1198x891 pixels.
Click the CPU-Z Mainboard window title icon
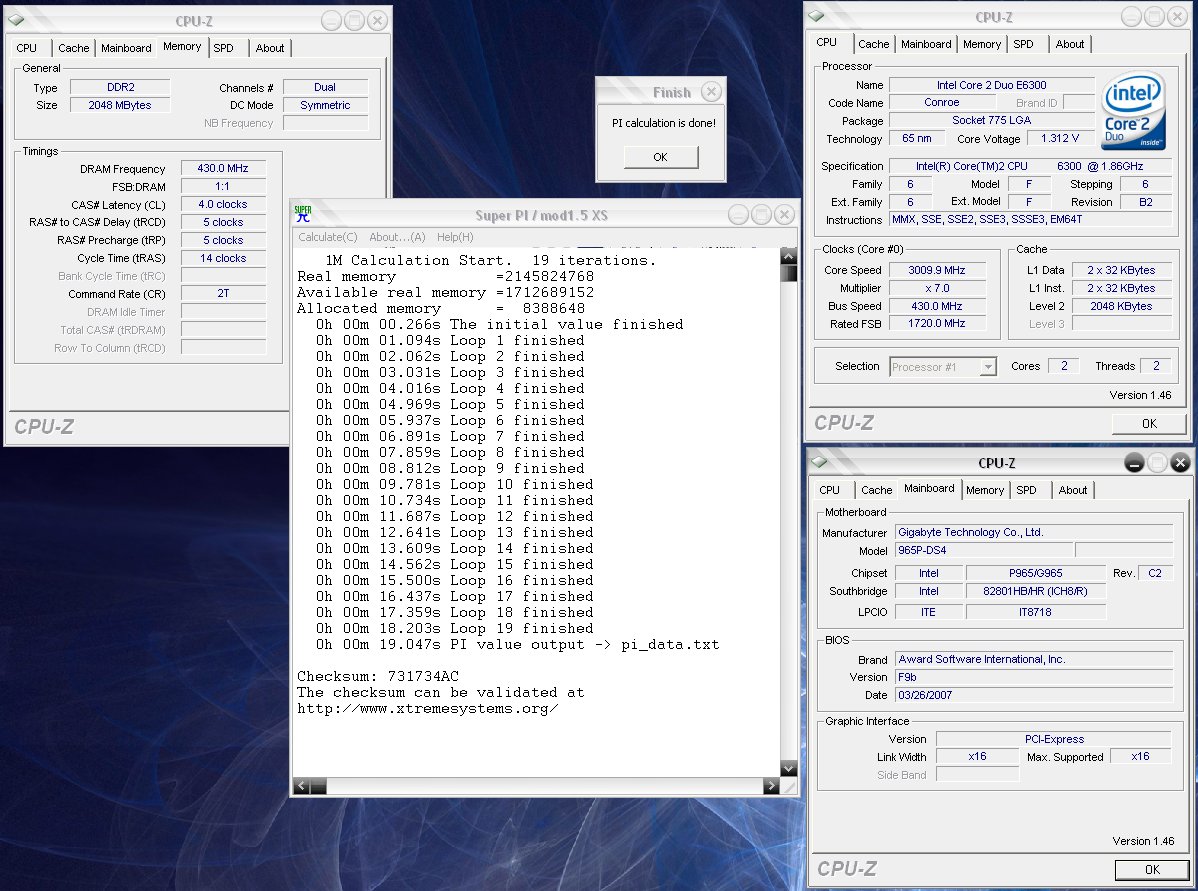(819, 462)
